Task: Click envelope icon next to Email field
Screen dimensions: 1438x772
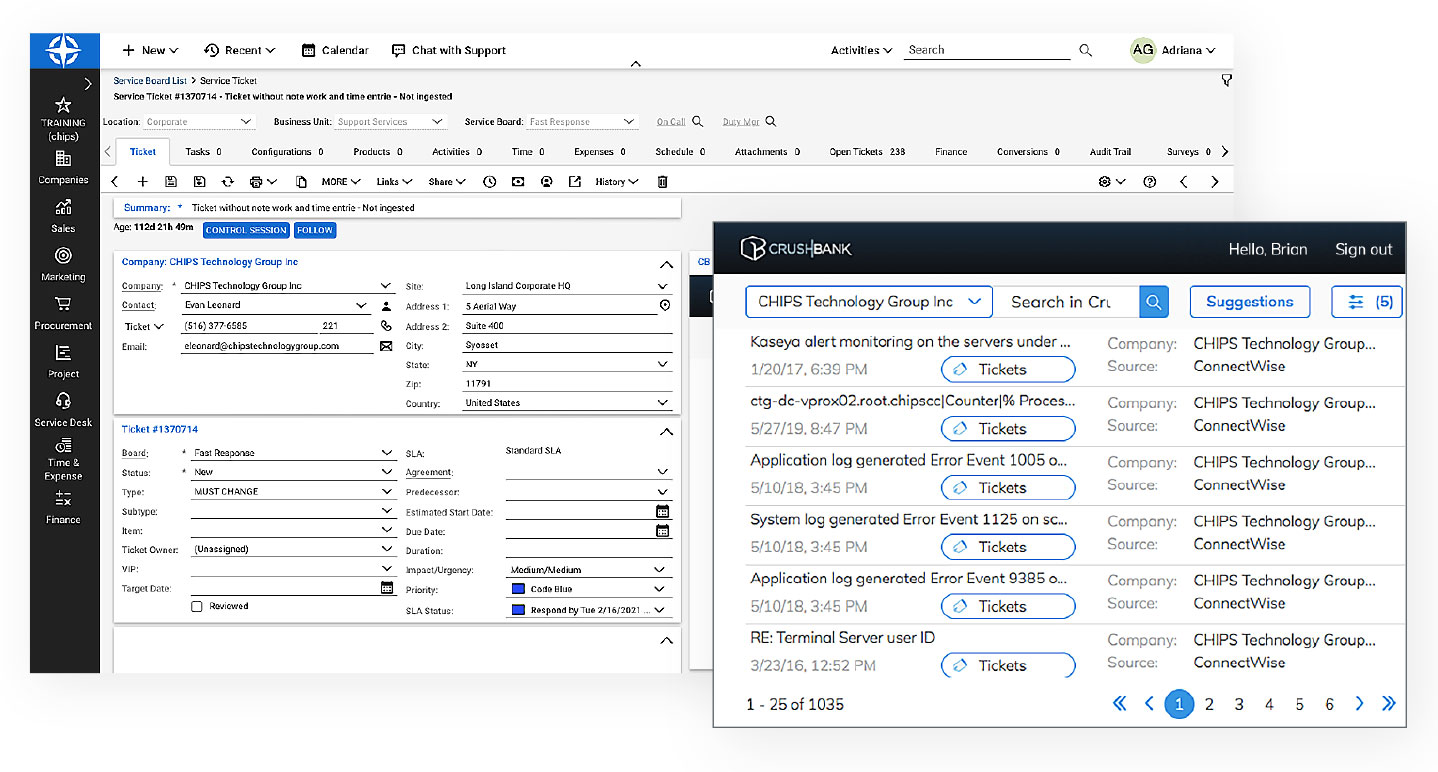Action: tap(386, 346)
